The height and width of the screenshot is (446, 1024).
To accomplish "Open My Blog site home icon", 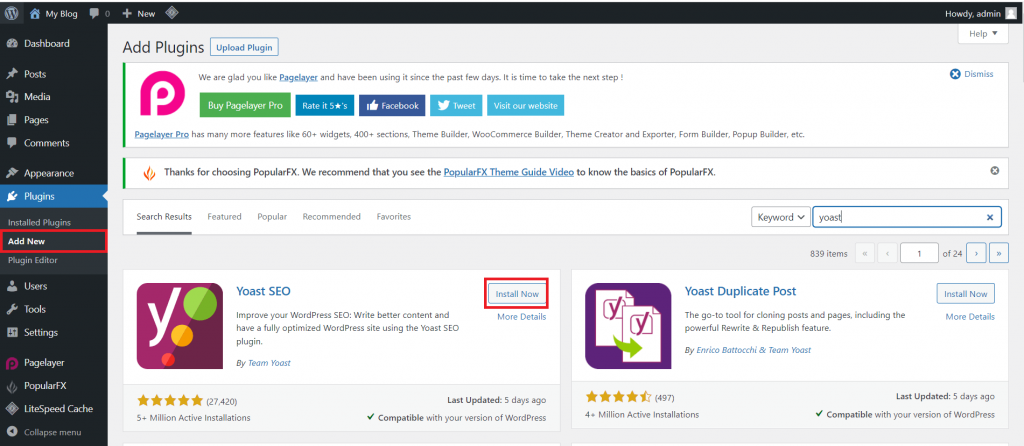I will (x=35, y=13).
